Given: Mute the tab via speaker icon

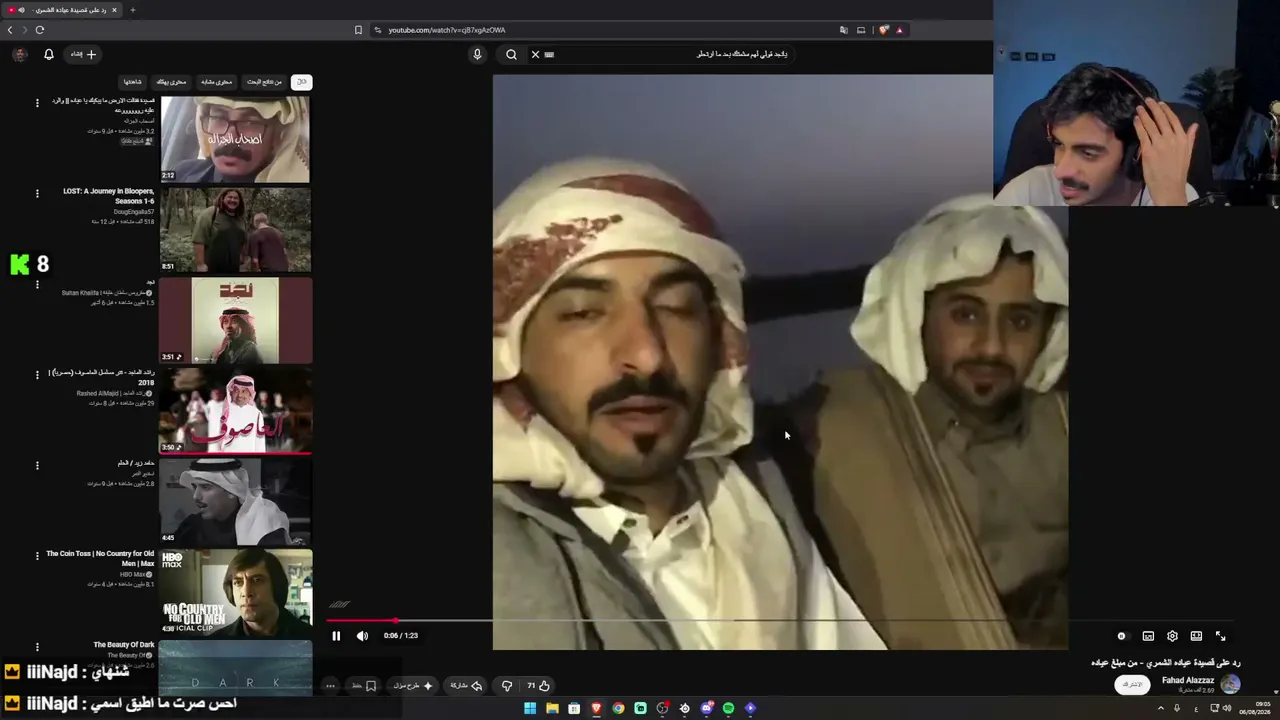Looking at the screenshot, I should click(21, 10).
